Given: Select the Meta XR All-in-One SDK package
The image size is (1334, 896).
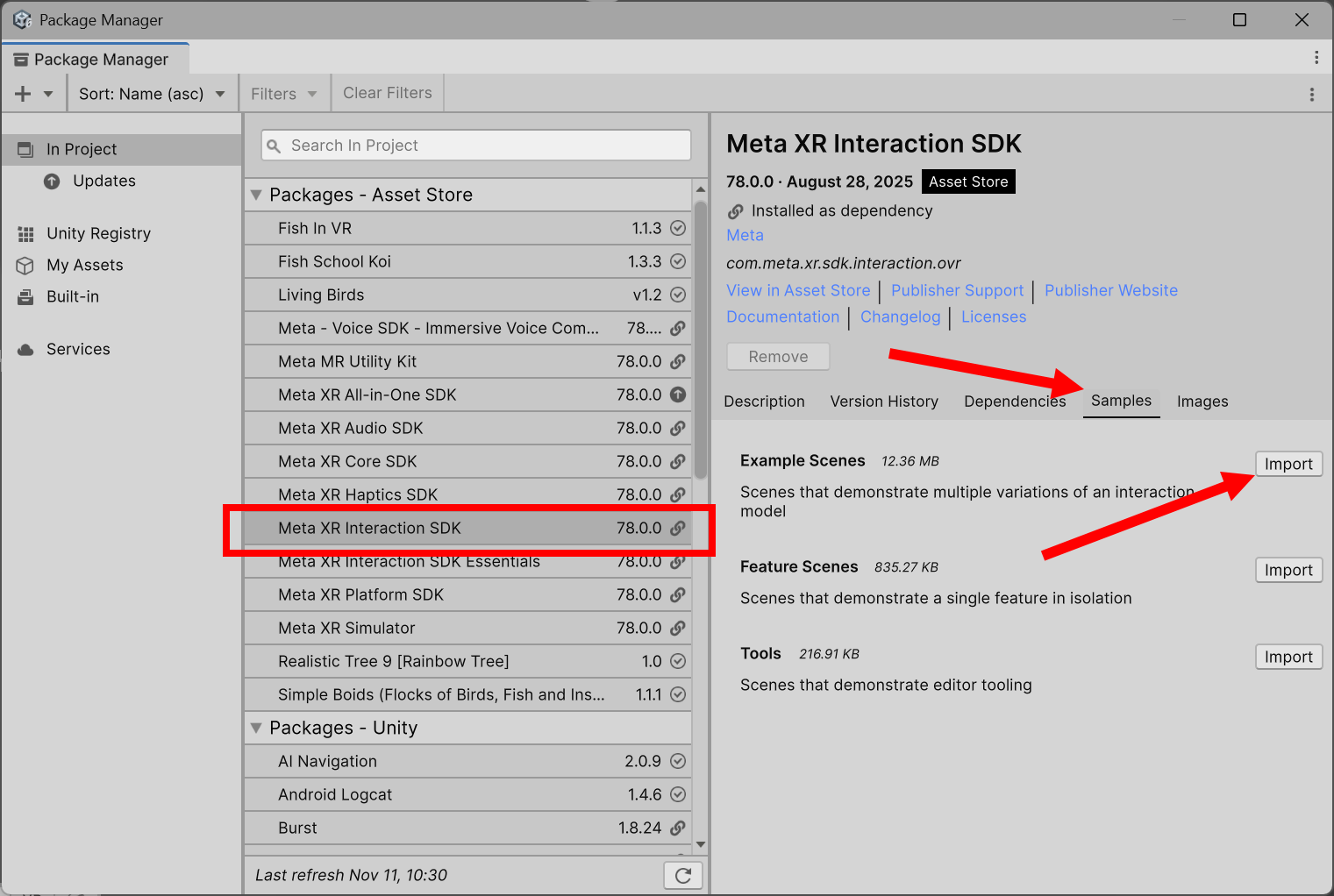Looking at the screenshot, I should tap(468, 395).
